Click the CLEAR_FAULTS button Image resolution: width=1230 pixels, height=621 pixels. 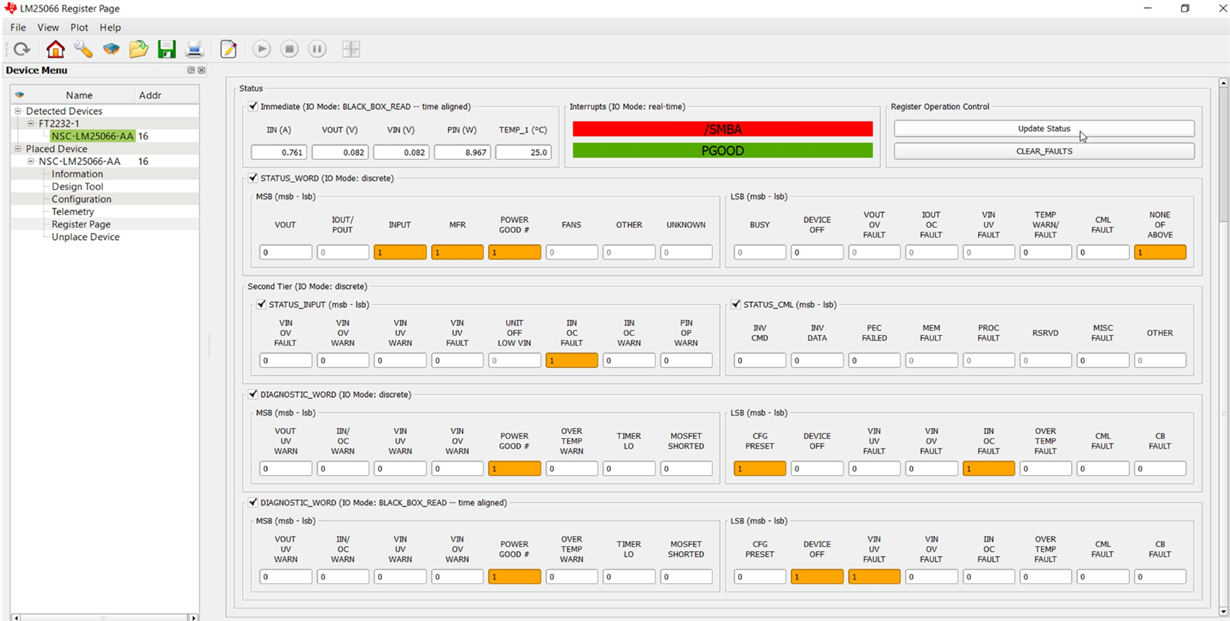[x=1044, y=151]
